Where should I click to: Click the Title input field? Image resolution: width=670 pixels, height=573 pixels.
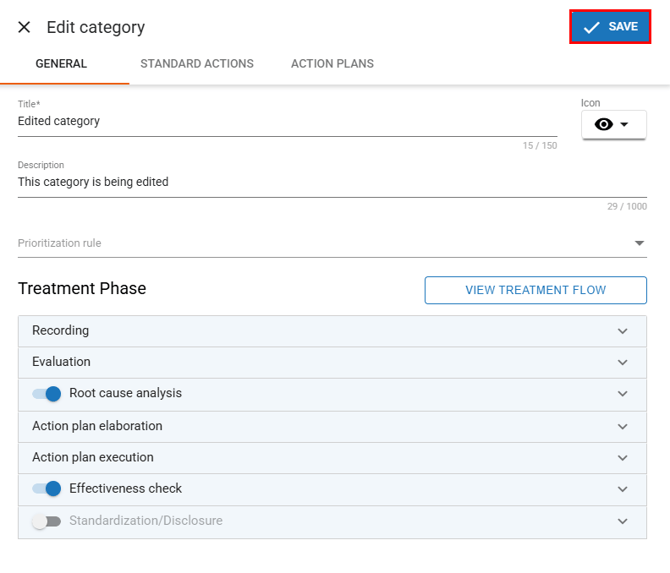[287, 122]
